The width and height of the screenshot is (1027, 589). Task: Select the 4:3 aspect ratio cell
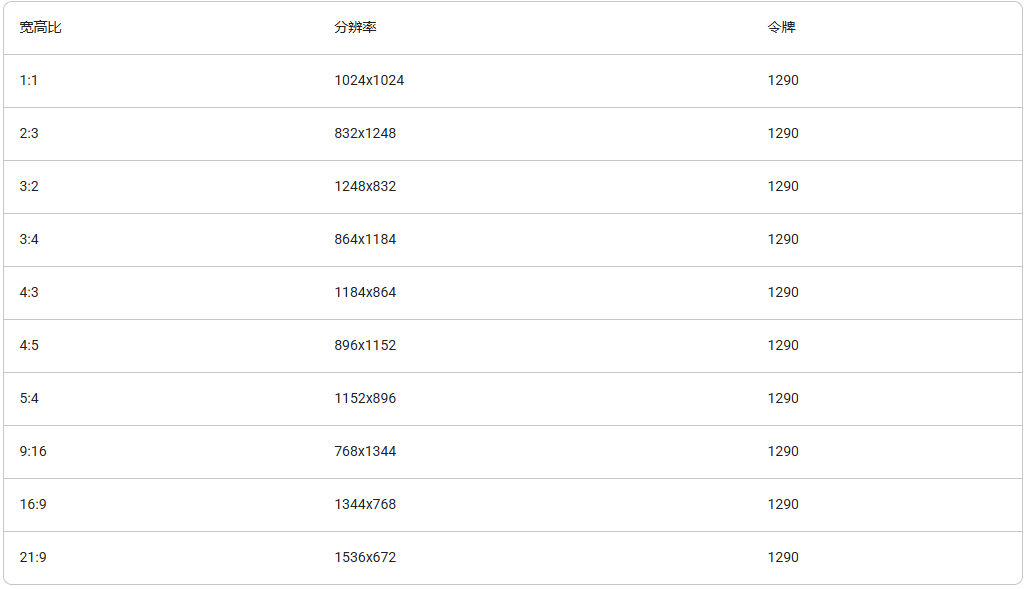(x=29, y=292)
